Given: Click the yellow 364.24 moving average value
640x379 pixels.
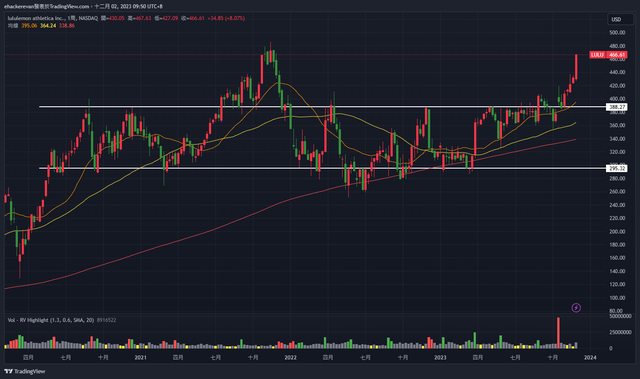Looking at the screenshot, I should coord(48,26).
